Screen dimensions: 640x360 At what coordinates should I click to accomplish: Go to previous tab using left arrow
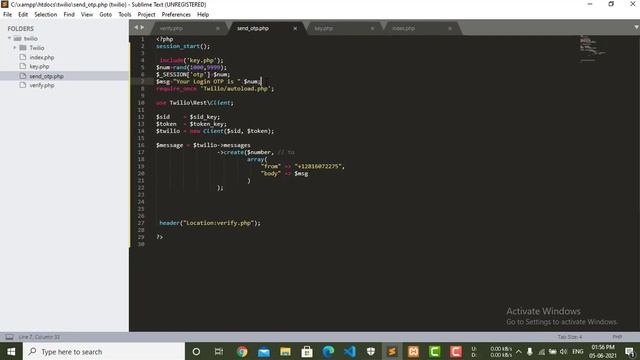(x=136, y=27)
